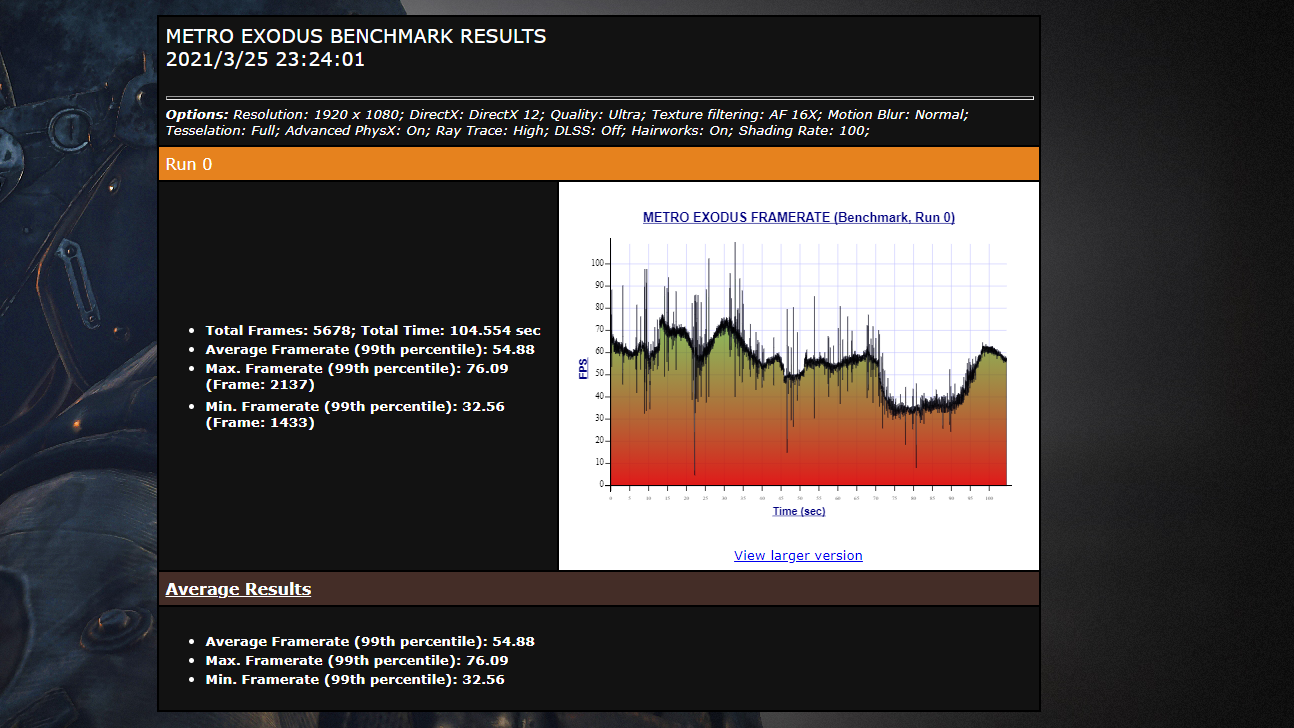Screen dimensions: 1294x728
Task: Click the Frame: 1433 text
Action: pos(260,423)
